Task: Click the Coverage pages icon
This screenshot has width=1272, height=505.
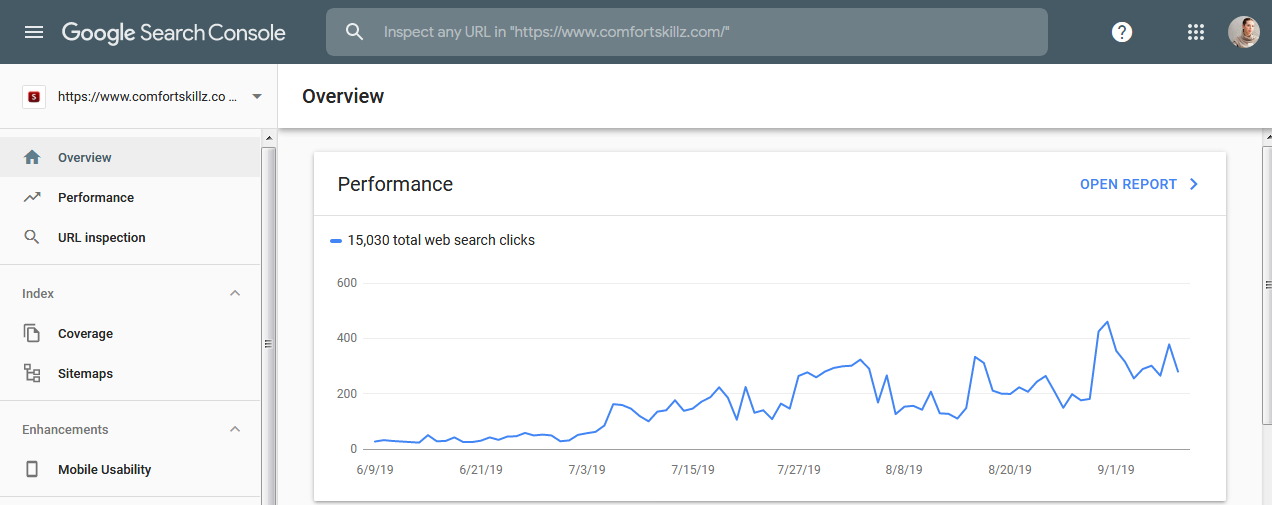Action: [x=32, y=333]
